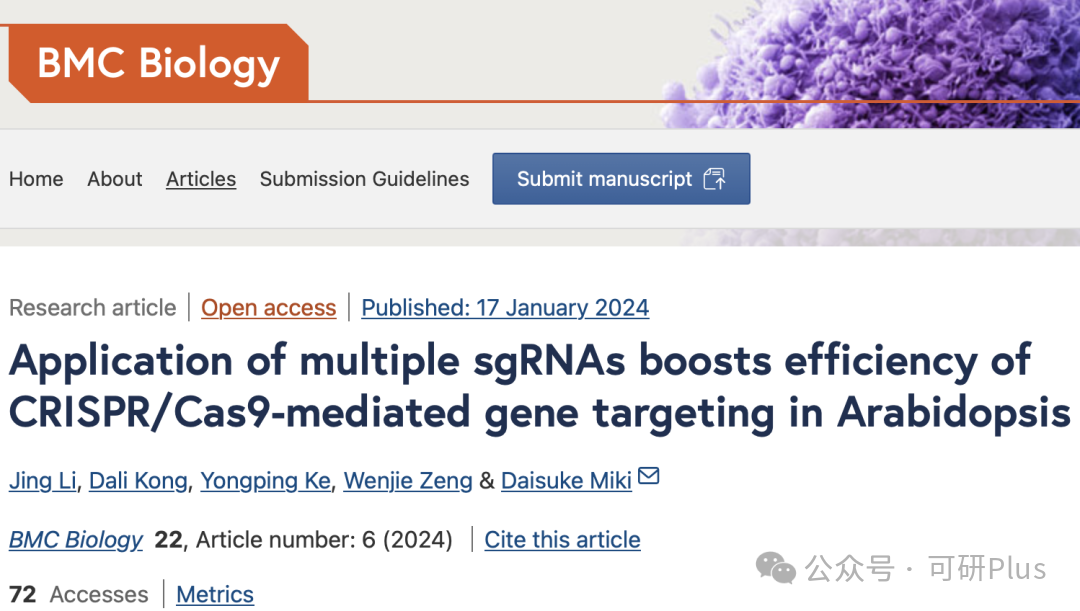Open Submission Guidelines page
The height and width of the screenshot is (611, 1080).
[364, 179]
